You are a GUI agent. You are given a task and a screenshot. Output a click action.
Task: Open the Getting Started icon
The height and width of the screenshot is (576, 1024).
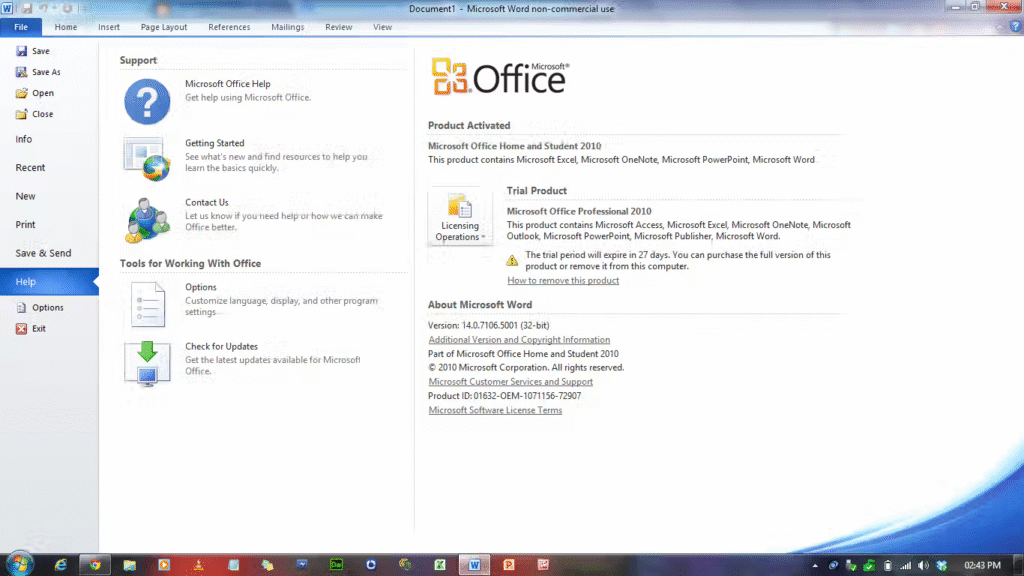(147, 159)
